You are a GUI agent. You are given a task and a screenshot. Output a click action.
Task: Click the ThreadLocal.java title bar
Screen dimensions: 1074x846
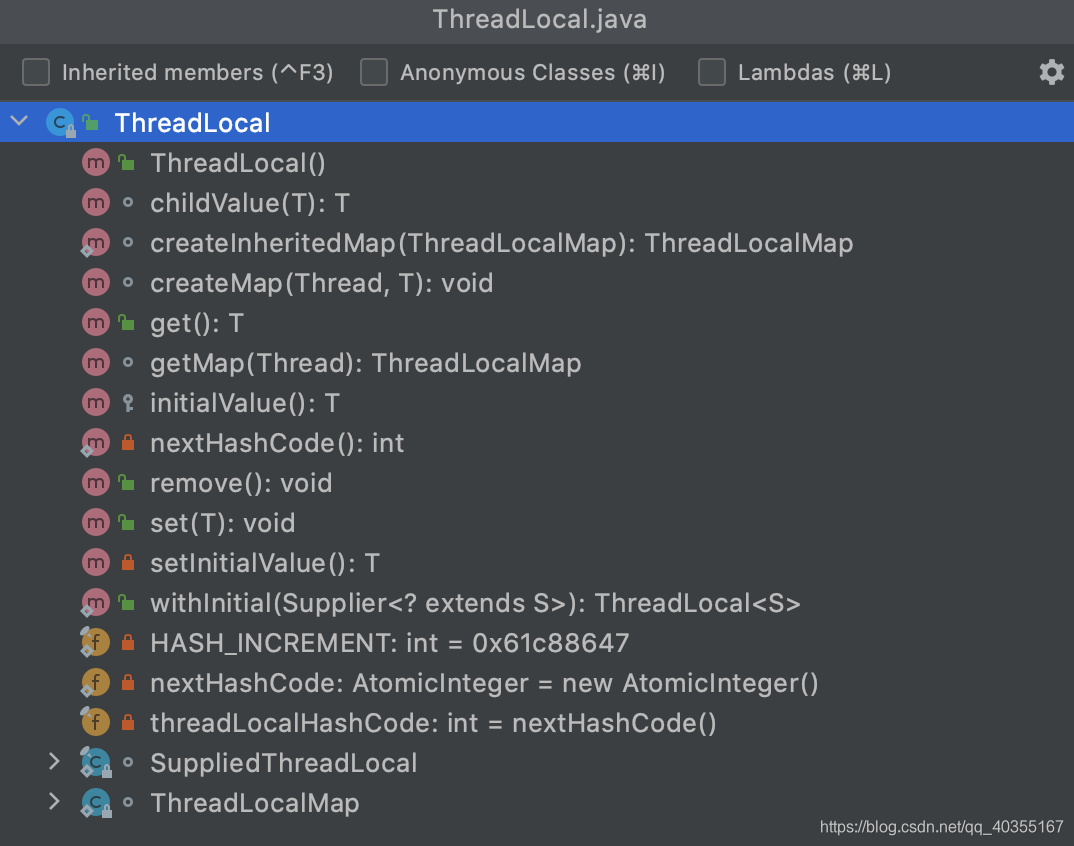click(539, 19)
